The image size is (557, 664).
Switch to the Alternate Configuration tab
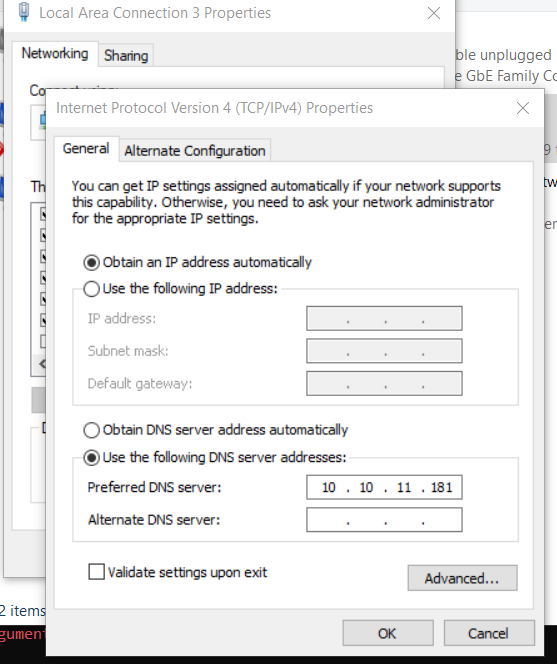pos(195,151)
